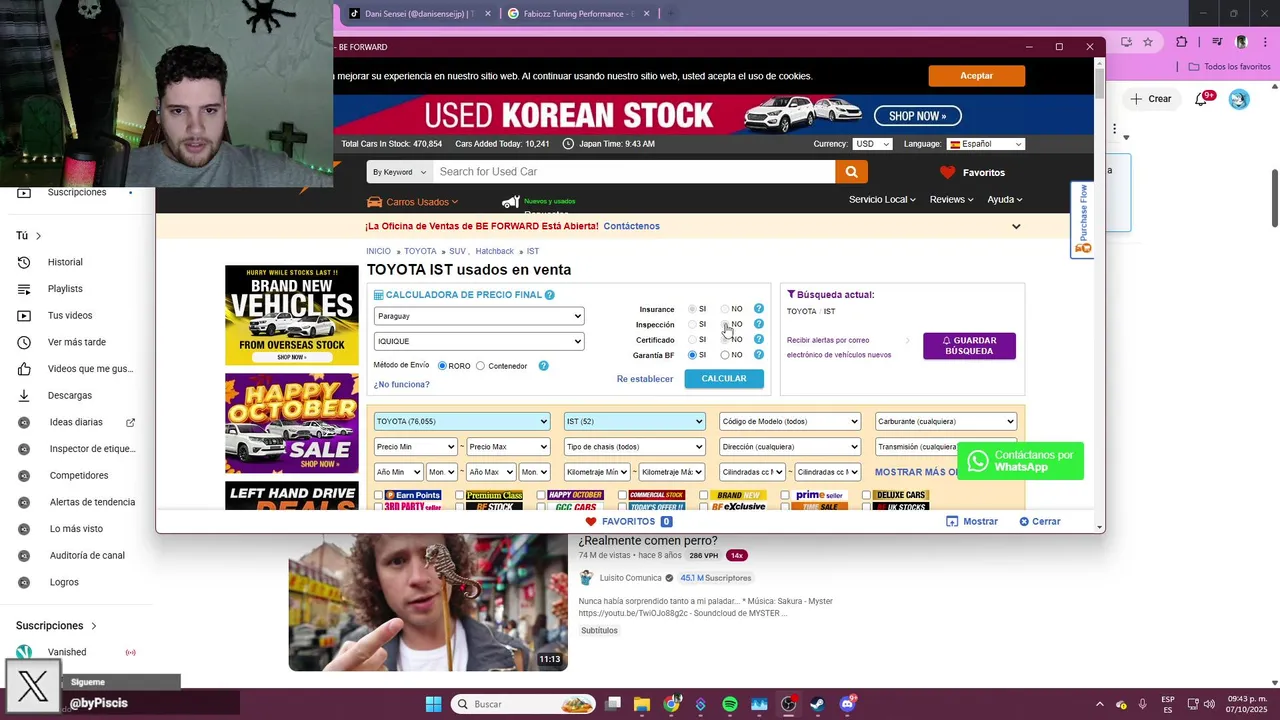
Task: Open Spotify from the taskbar
Action: pyautogui.click(x=730, y=704)
